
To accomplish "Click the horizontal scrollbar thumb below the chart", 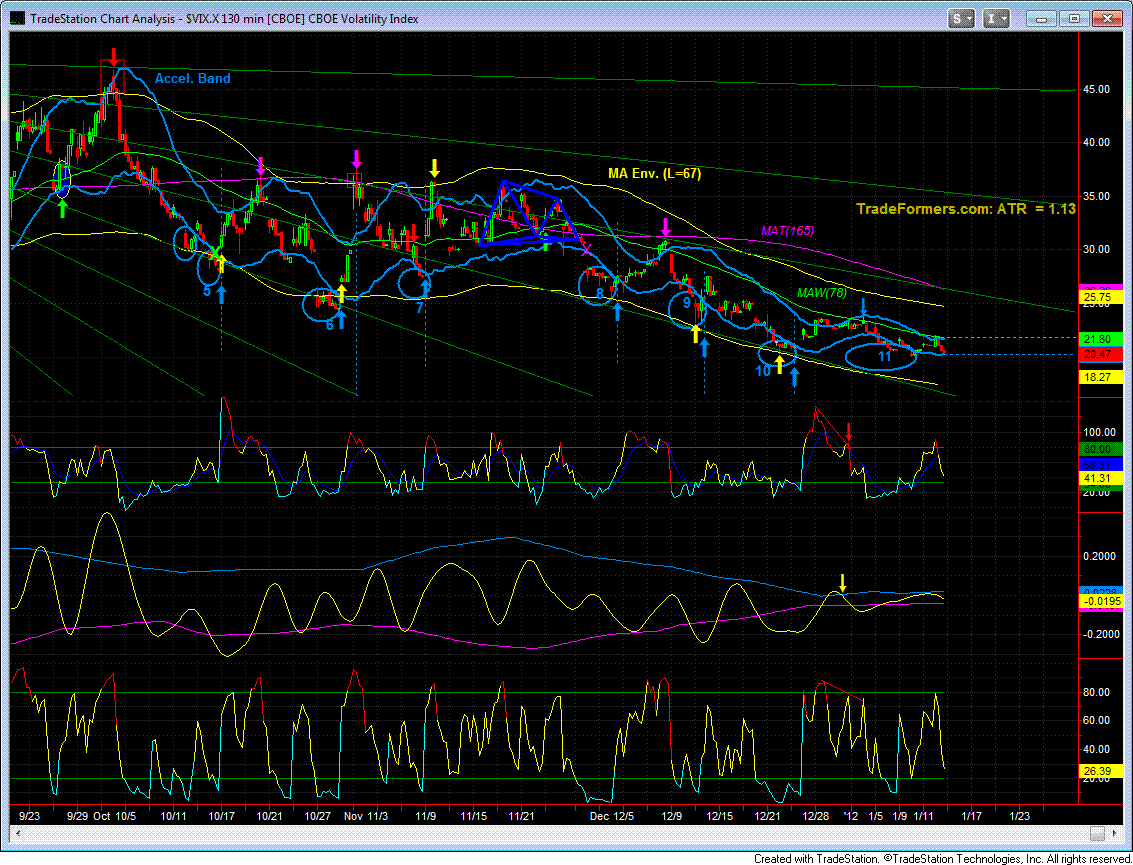I will 1098,833.
